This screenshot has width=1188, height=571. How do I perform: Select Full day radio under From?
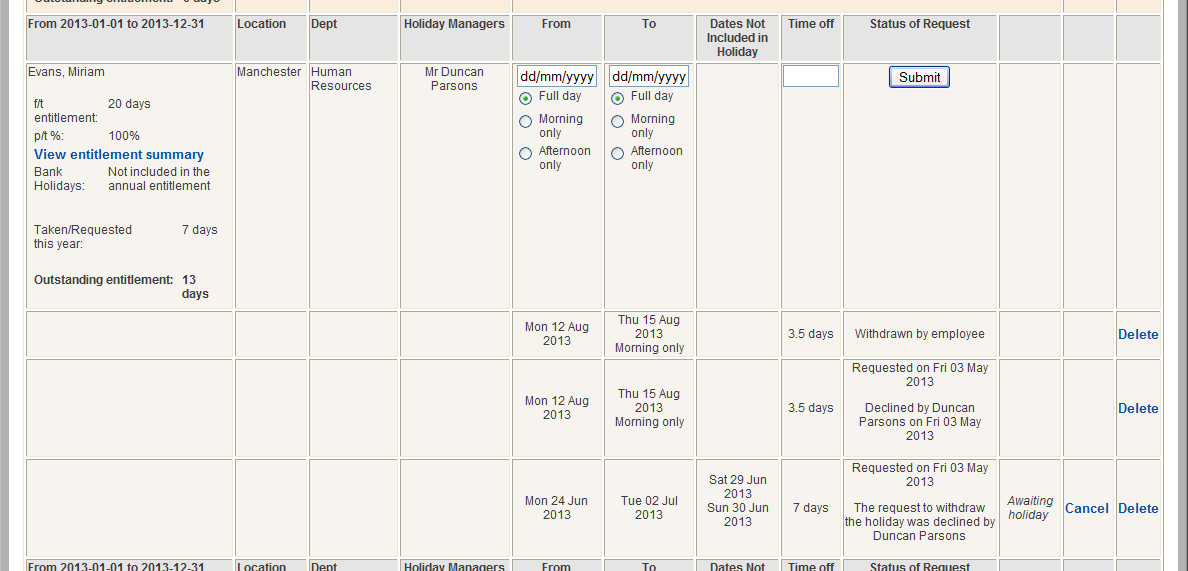(525, 98)
